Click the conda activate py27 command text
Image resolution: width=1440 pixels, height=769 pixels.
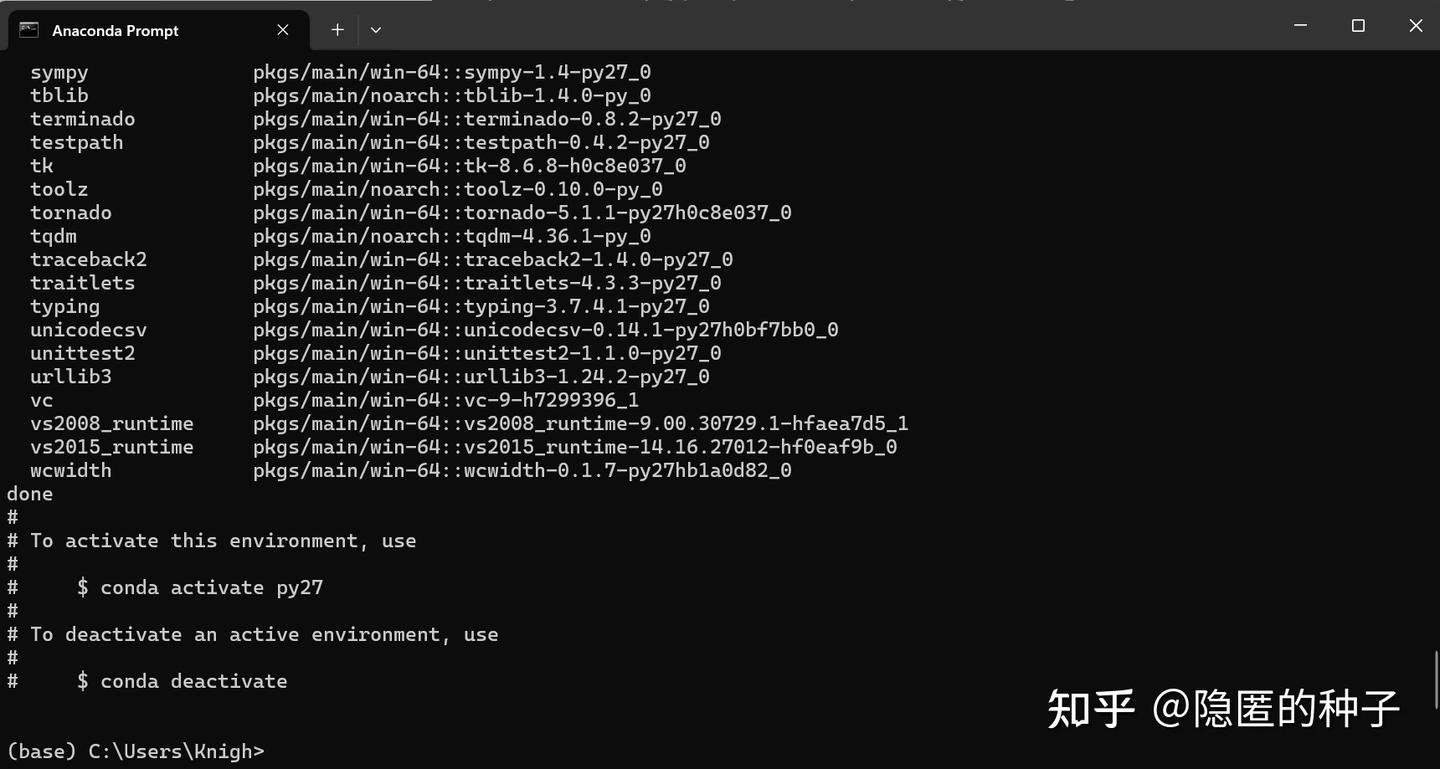click(210, 587)
